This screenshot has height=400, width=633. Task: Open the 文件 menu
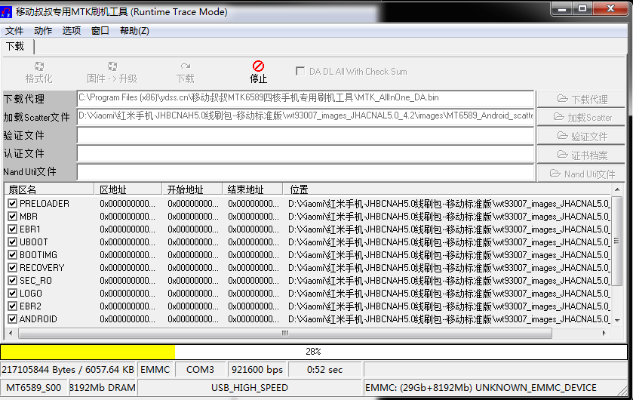point(12,30)
